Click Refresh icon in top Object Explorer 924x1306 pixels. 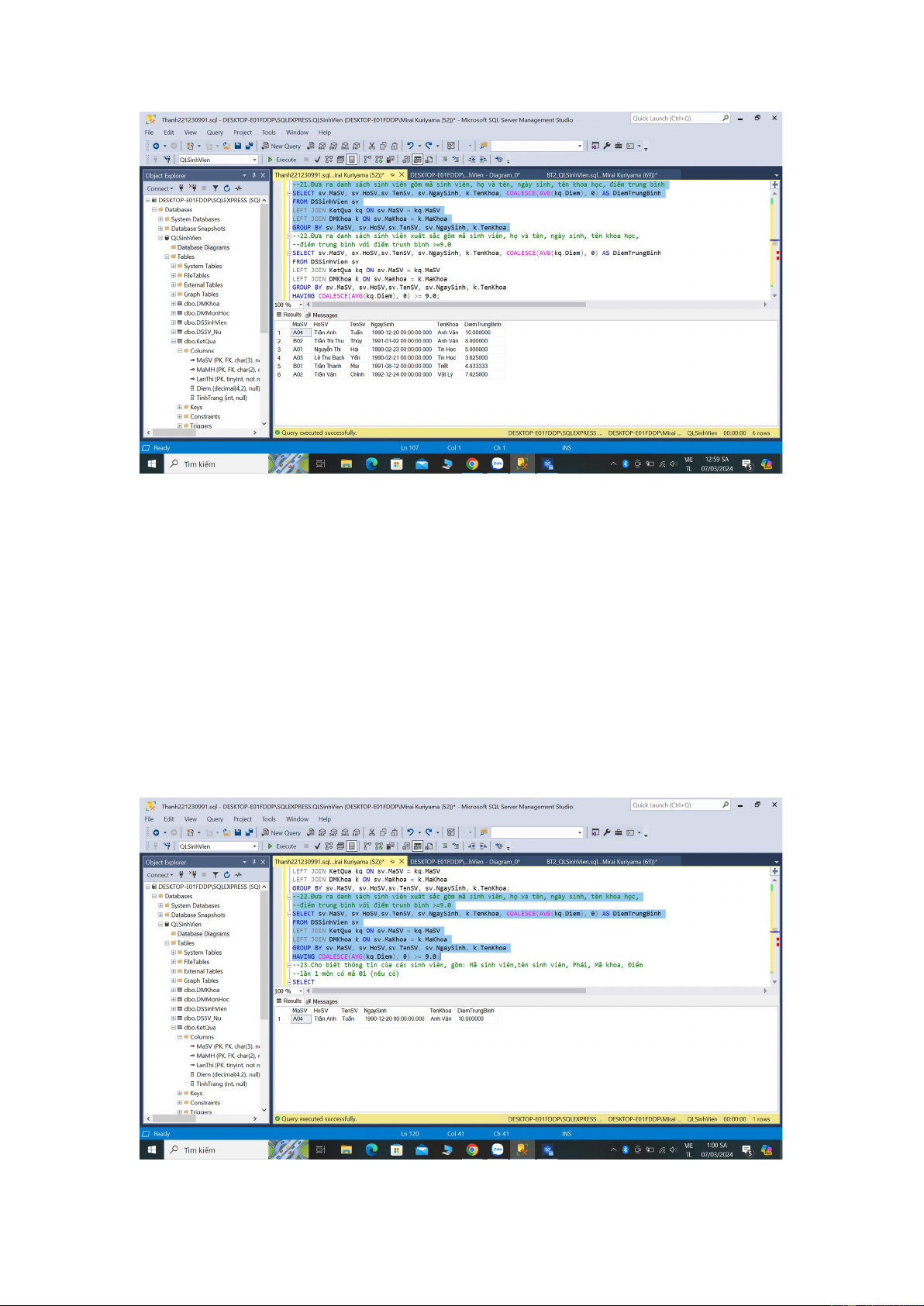(227, 188)
